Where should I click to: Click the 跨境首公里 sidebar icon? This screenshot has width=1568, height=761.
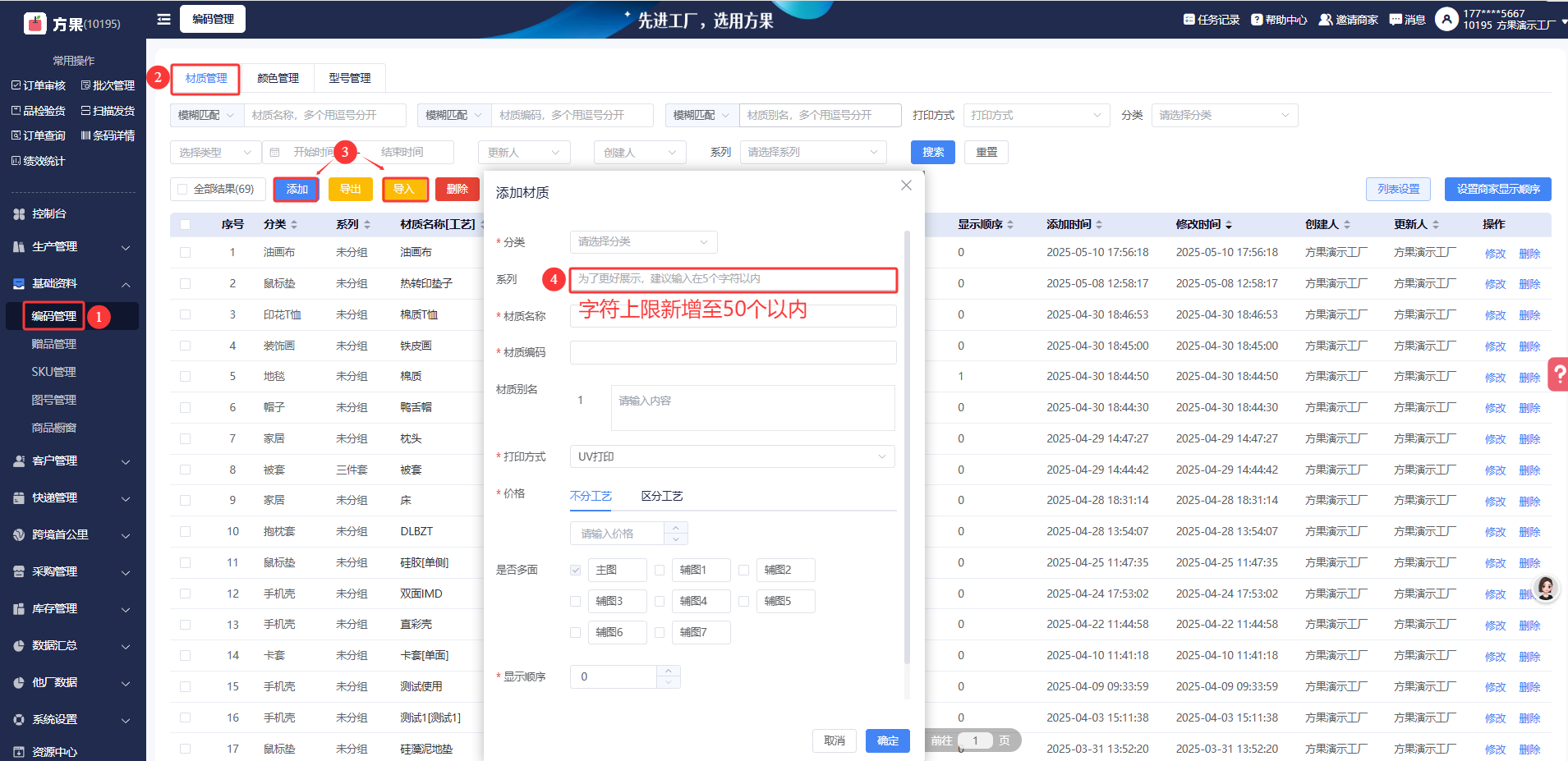[x=19, y=535]
